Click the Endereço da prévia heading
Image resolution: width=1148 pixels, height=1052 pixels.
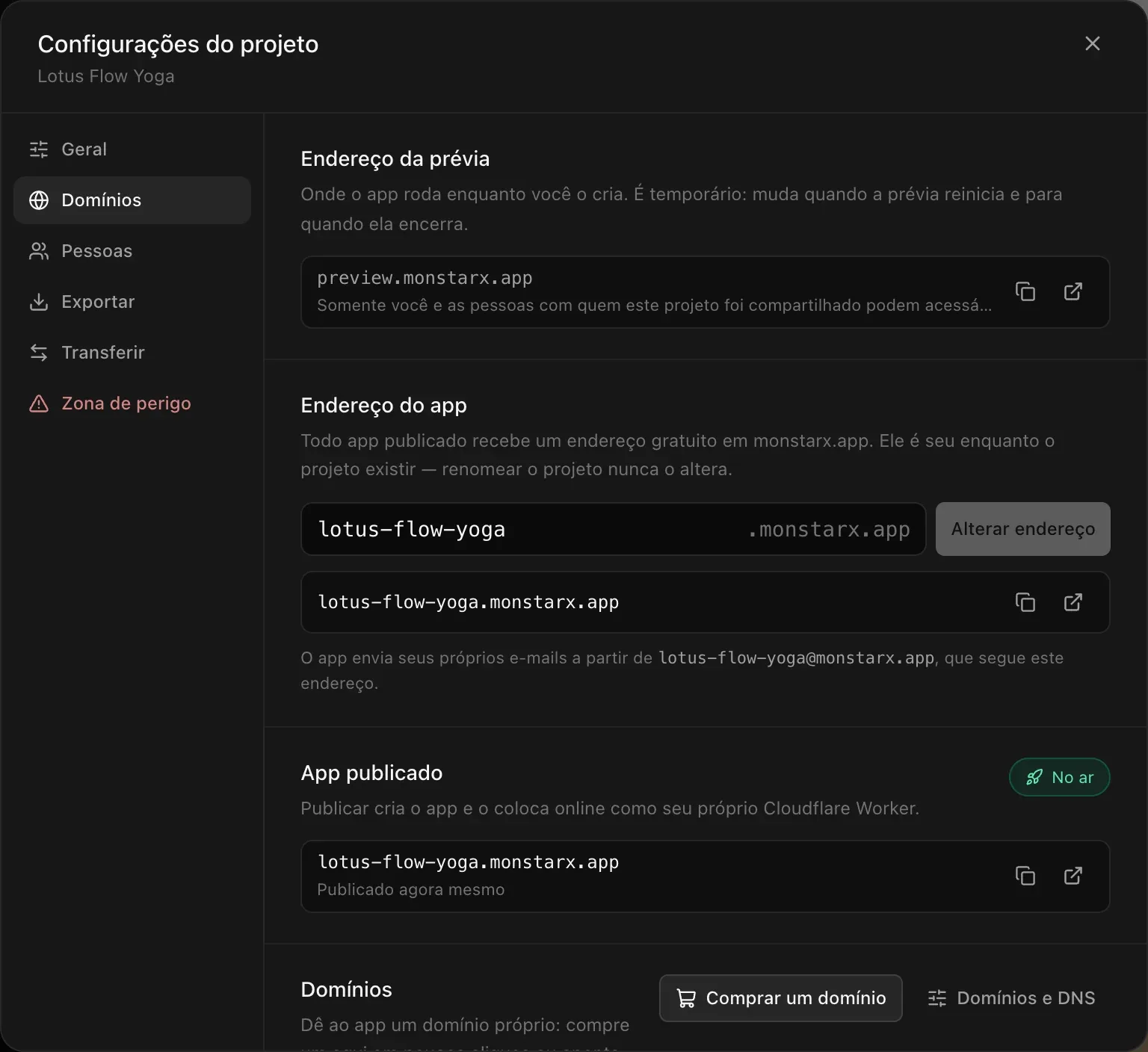(x=395, y=158)
